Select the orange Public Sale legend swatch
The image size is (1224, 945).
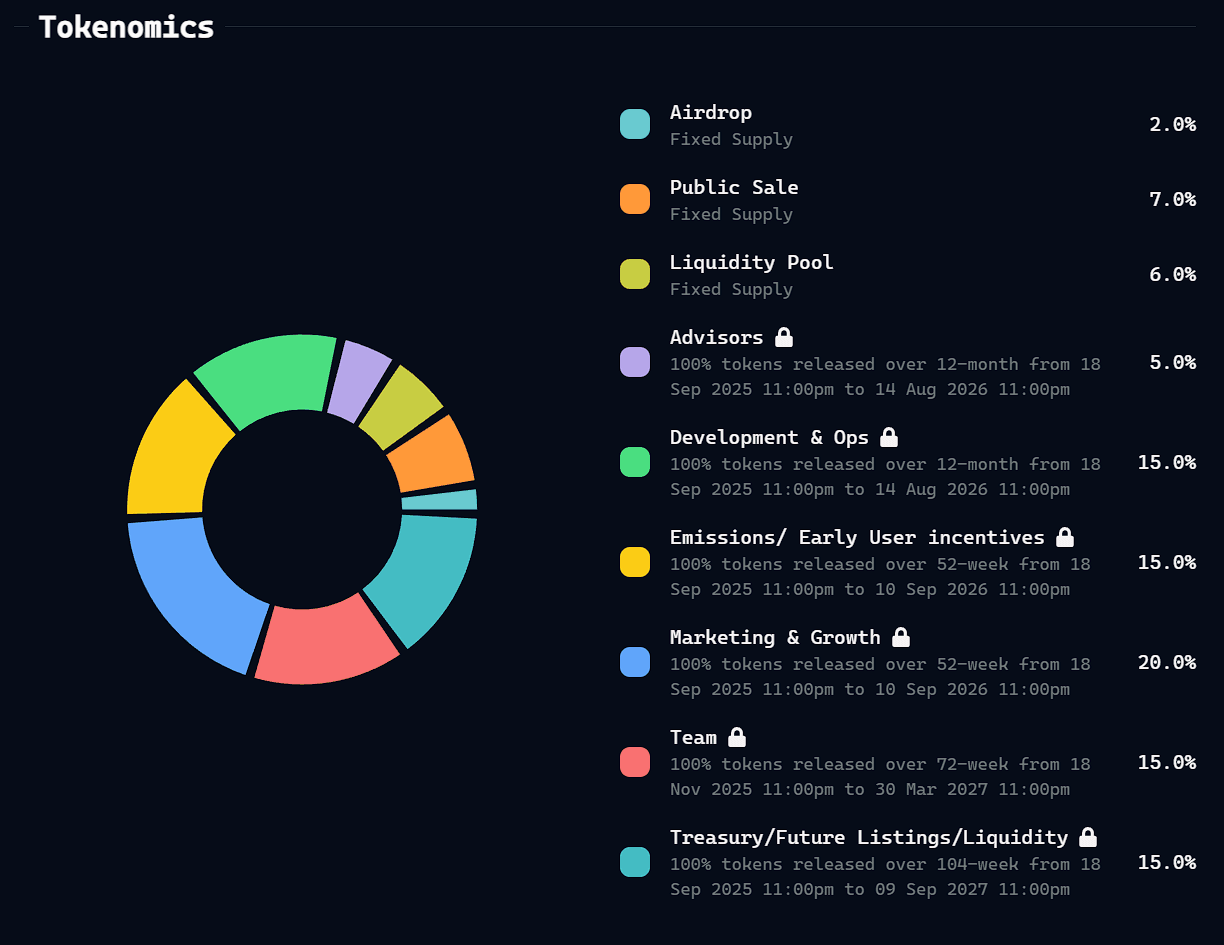(x=635, y=199)
